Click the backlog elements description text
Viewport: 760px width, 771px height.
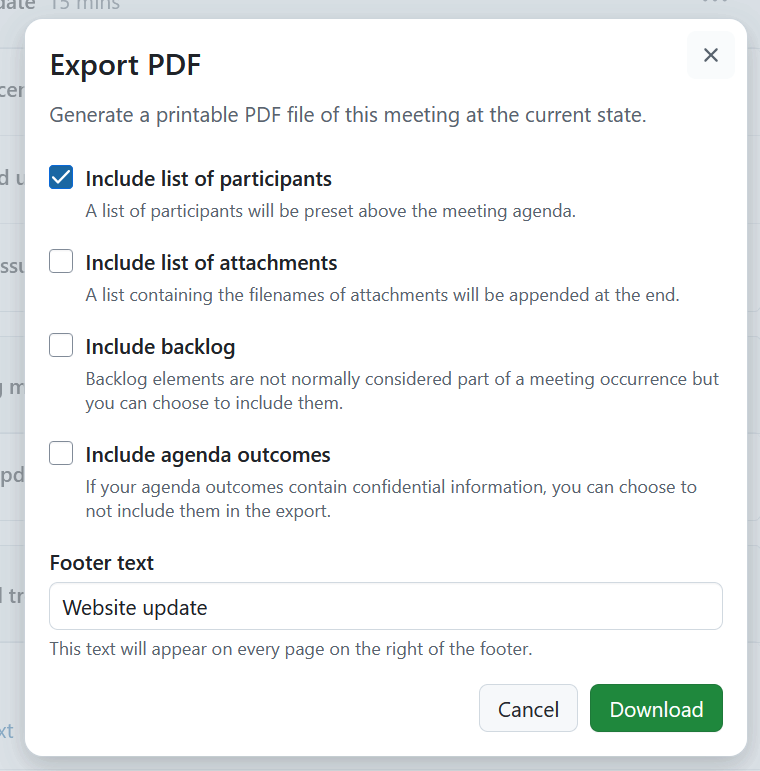coord(402,391)
